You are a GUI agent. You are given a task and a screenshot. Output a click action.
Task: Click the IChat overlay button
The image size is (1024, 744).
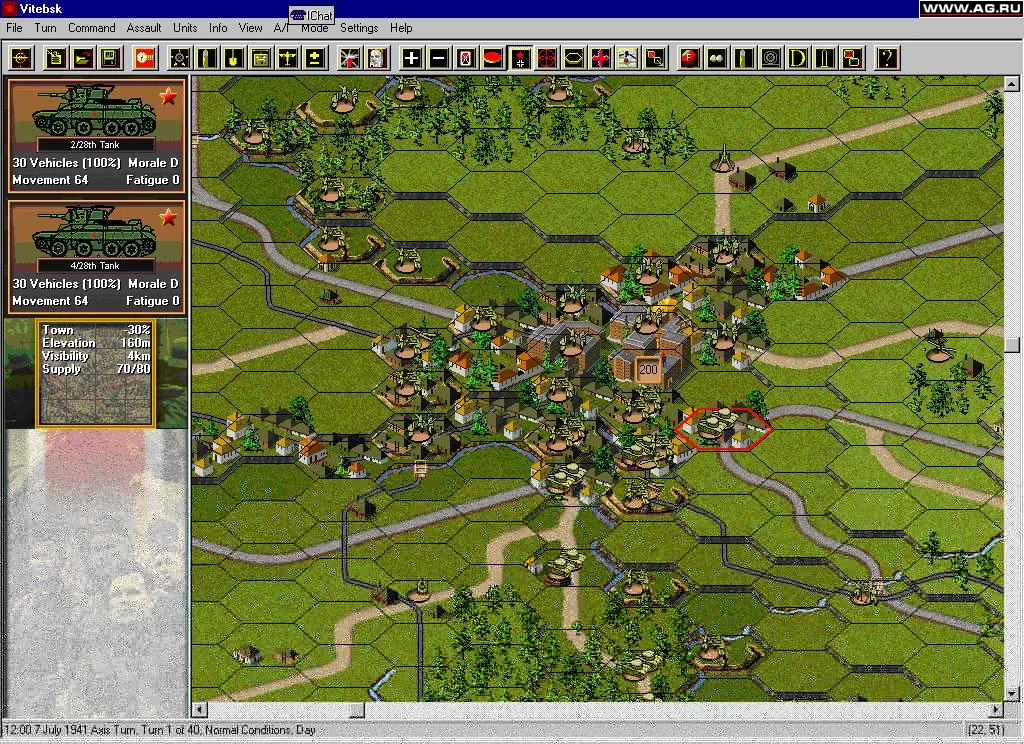click(312, 15)
